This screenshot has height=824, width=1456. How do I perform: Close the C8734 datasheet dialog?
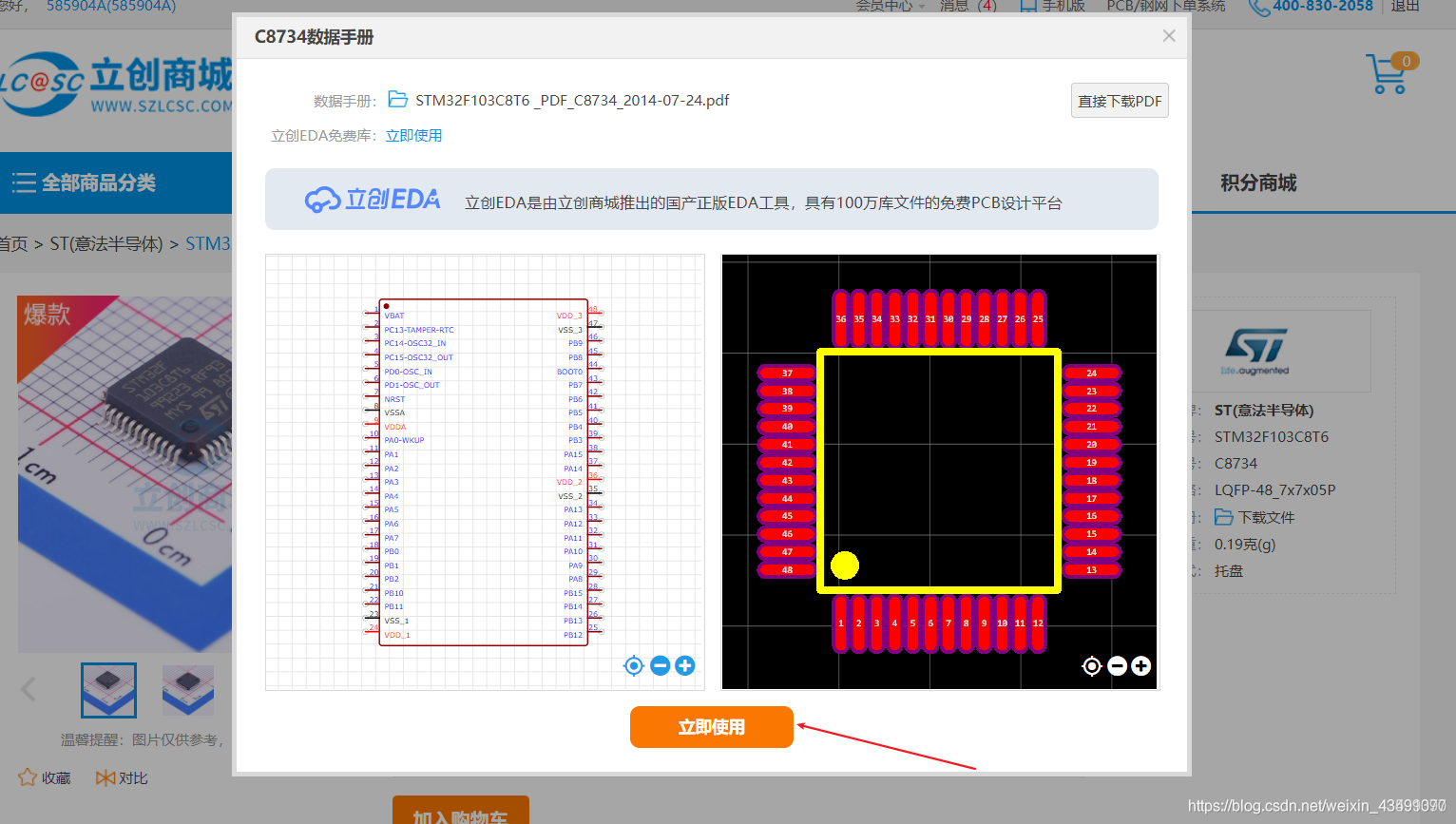(x=1169, y=36)
